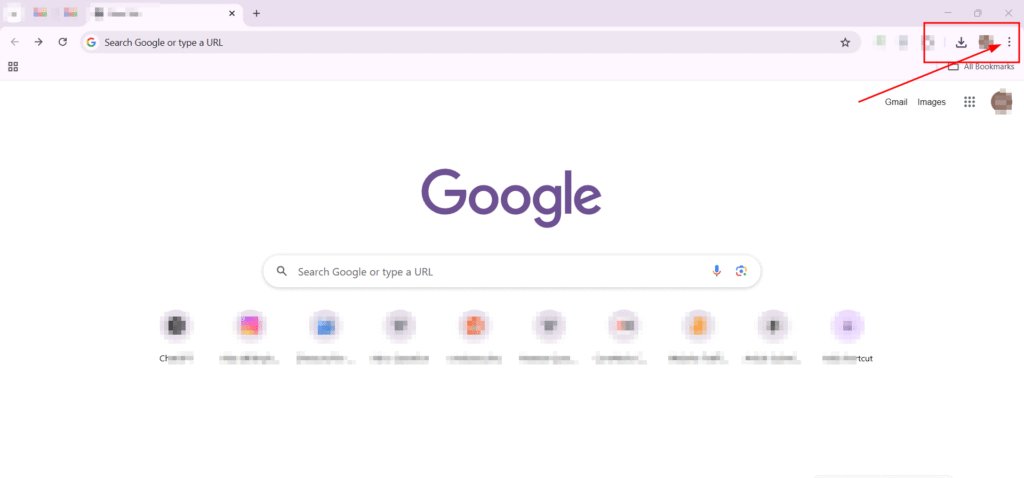The height and width of the screenshot is (478, 1024).
Task: Open the All Bookmarks folder
Action: 981,67
